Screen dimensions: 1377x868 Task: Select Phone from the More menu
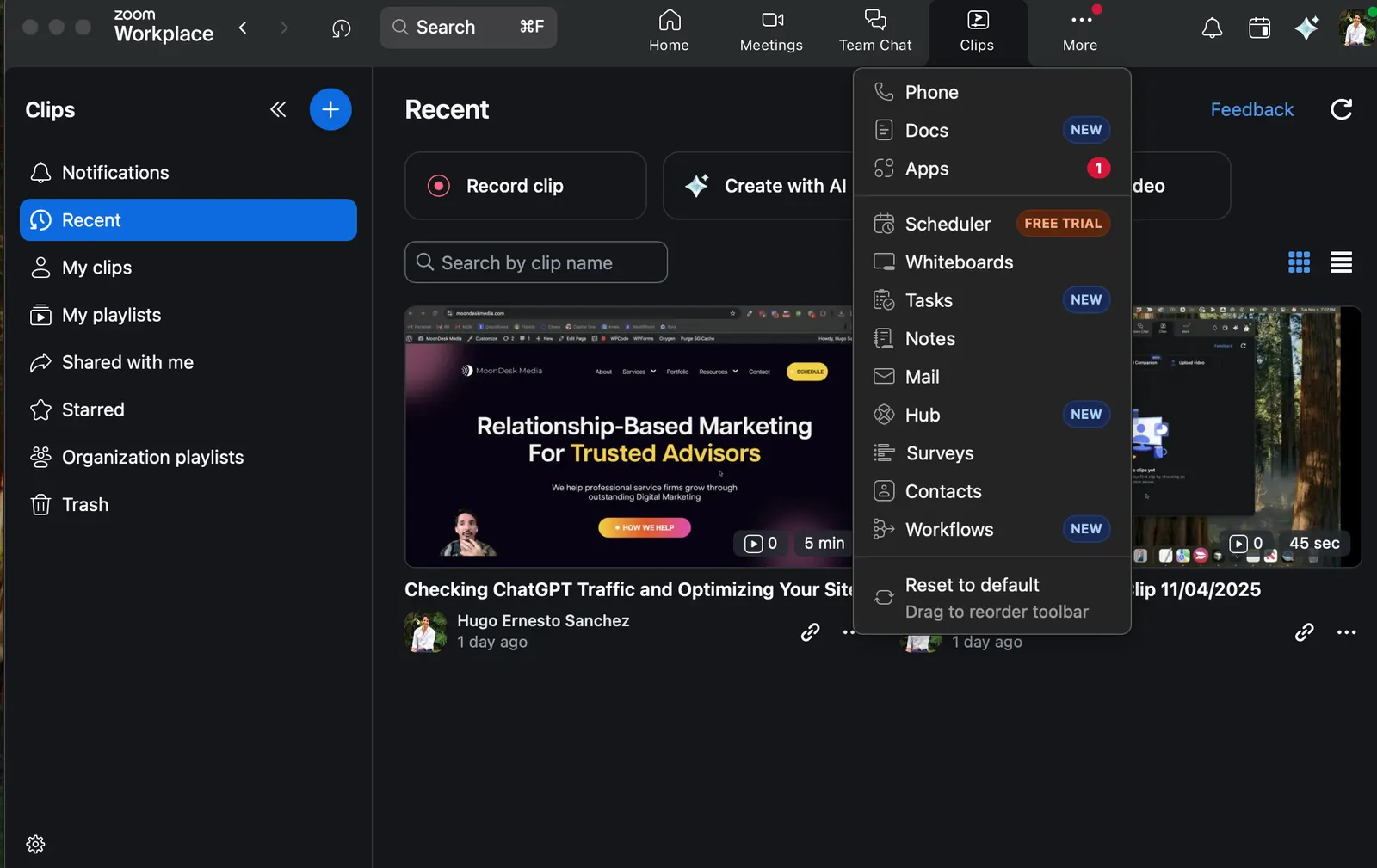(x=991, y=92)
